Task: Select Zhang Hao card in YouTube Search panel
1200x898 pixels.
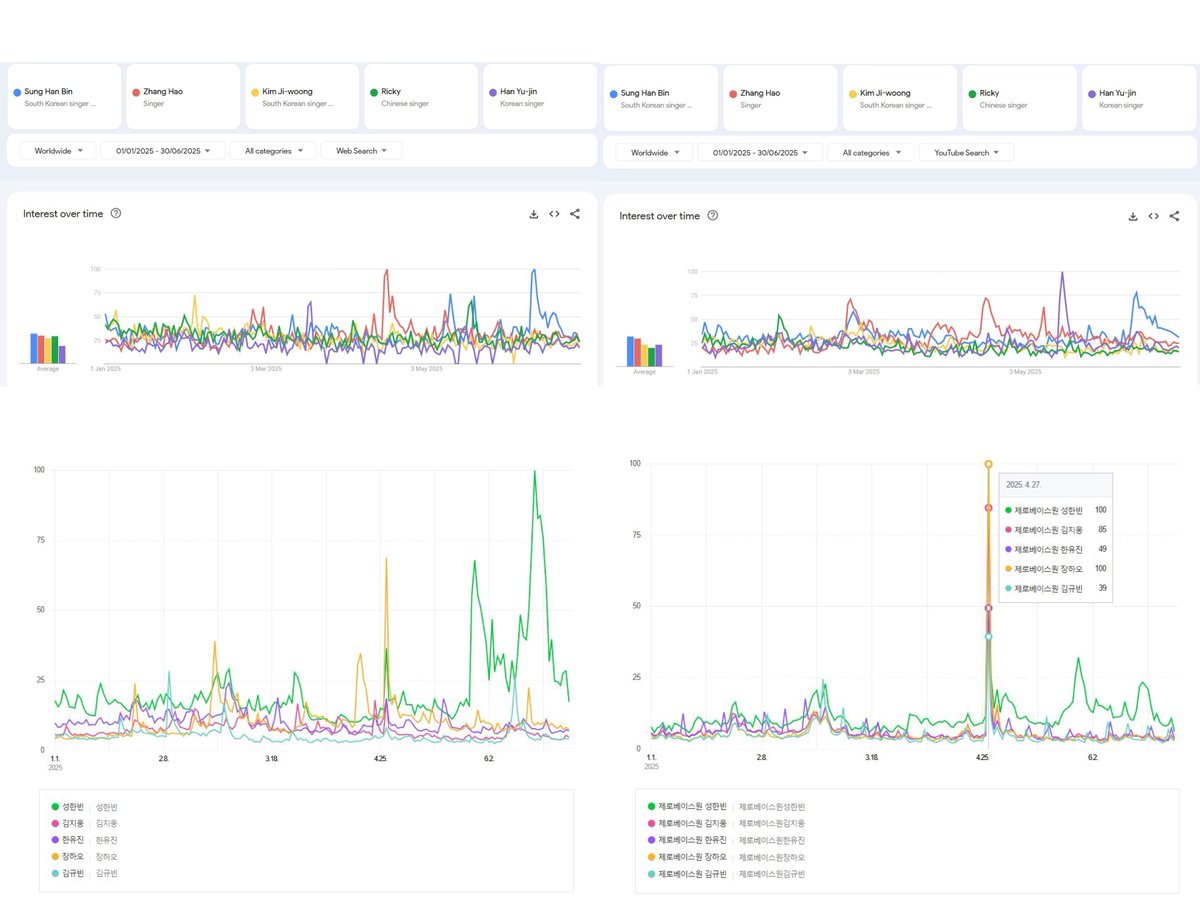Action: [x=780, y=99]
